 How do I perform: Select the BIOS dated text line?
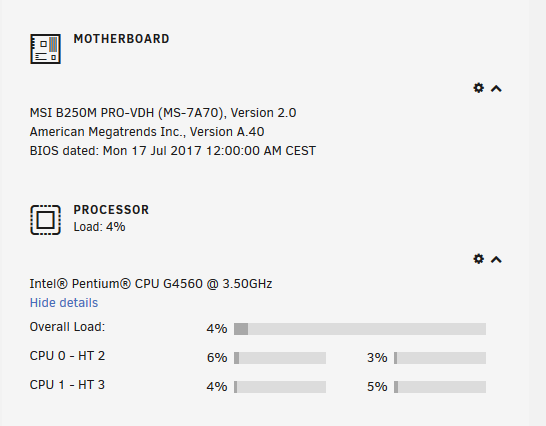click(x=173, y=151)
